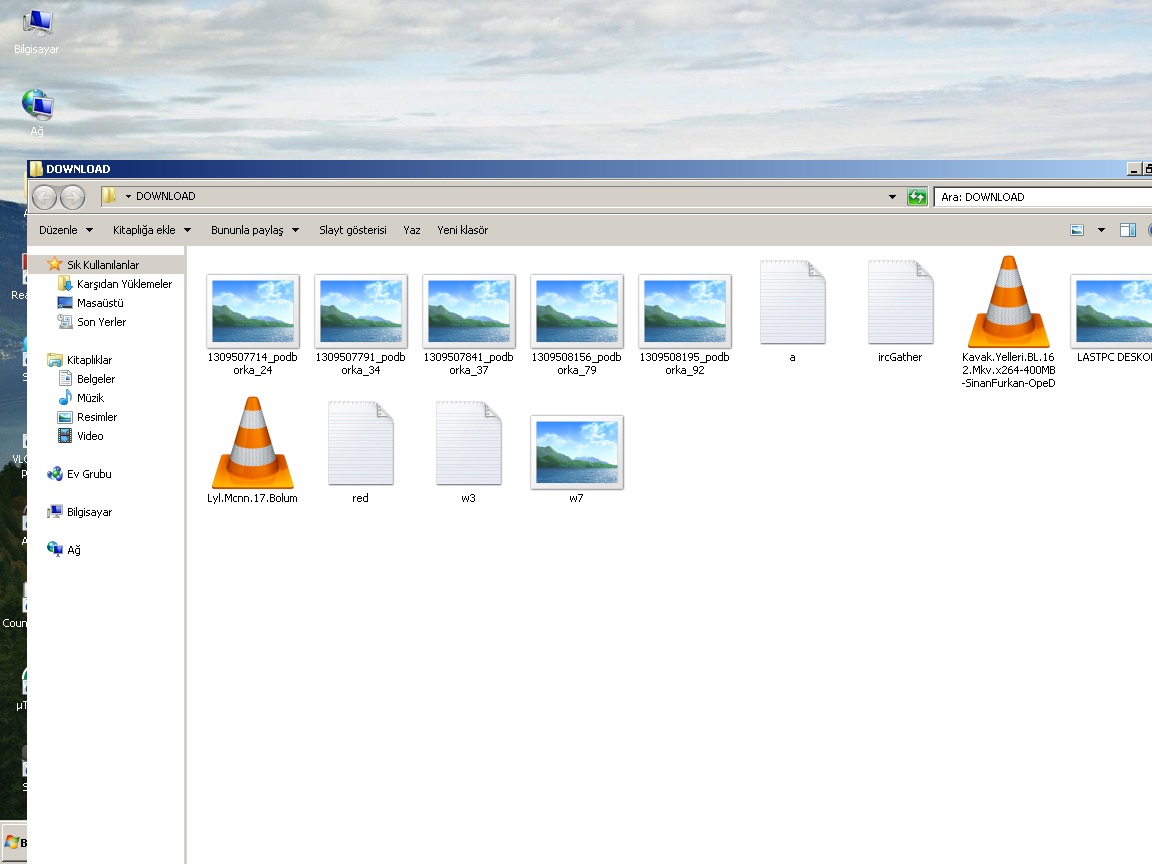
Task: Click the green refresh button
Action: pyautogui.click(x=917, y=197)
